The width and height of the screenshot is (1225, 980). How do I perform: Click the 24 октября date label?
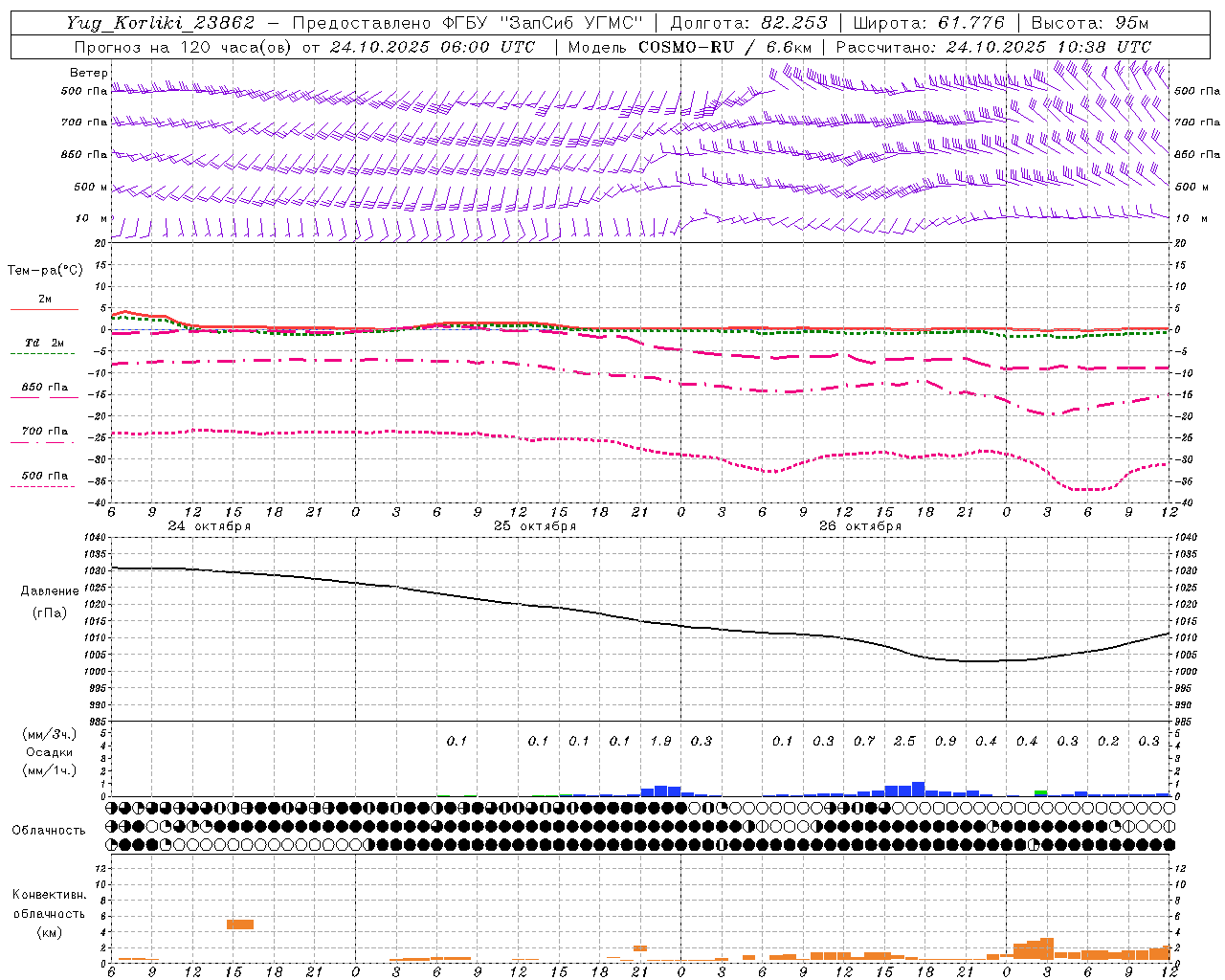(210, 526)
